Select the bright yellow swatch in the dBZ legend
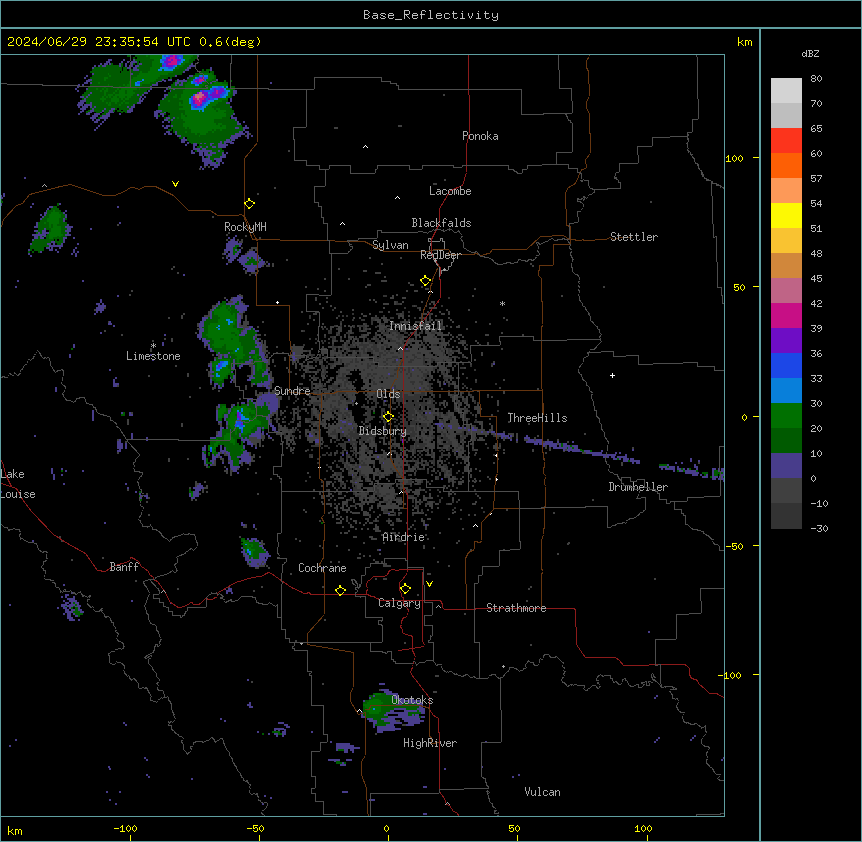 tap(786, 215)
